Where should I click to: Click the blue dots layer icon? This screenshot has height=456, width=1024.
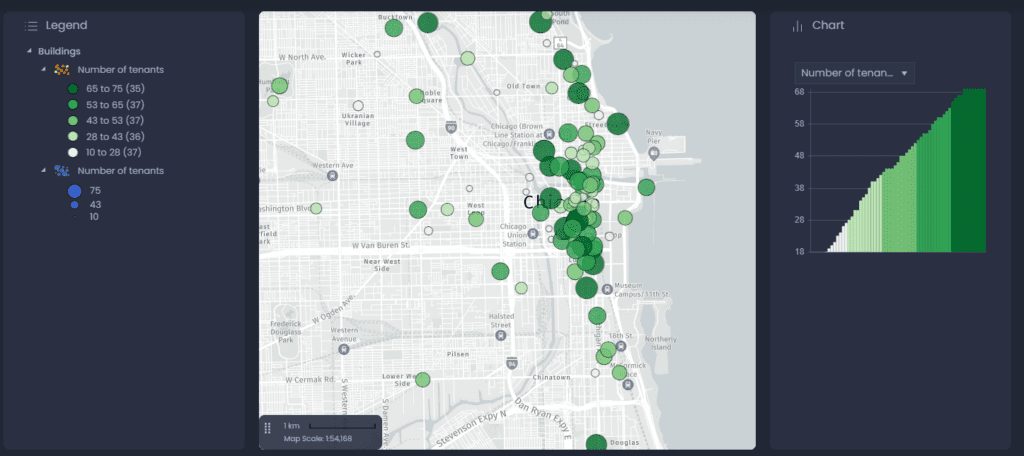coord(62,171)
